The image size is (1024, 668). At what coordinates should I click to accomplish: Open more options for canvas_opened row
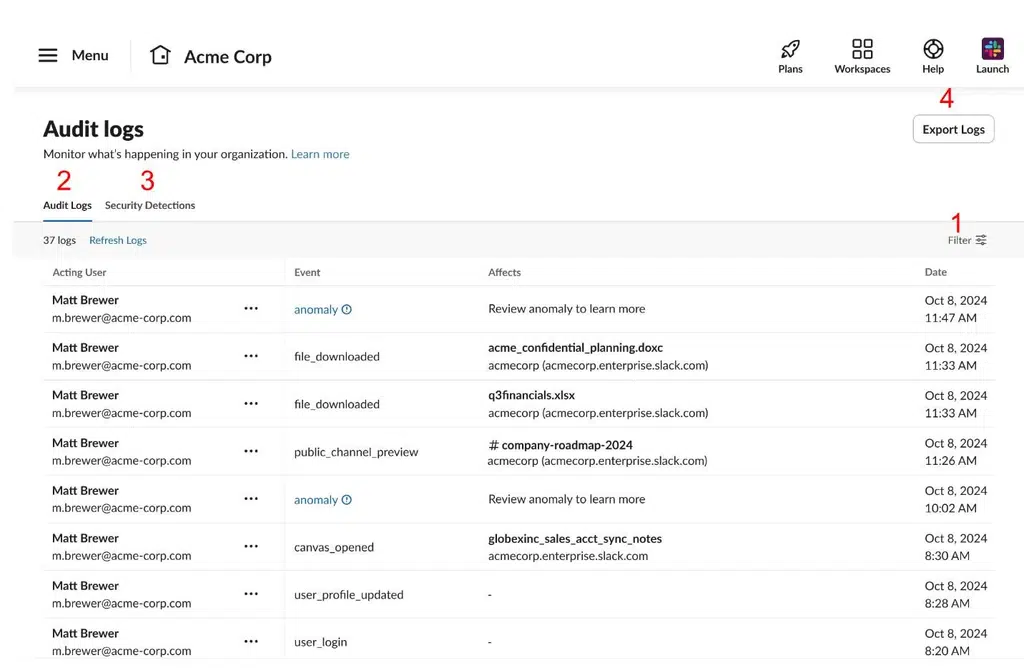(x=251, y=546)
